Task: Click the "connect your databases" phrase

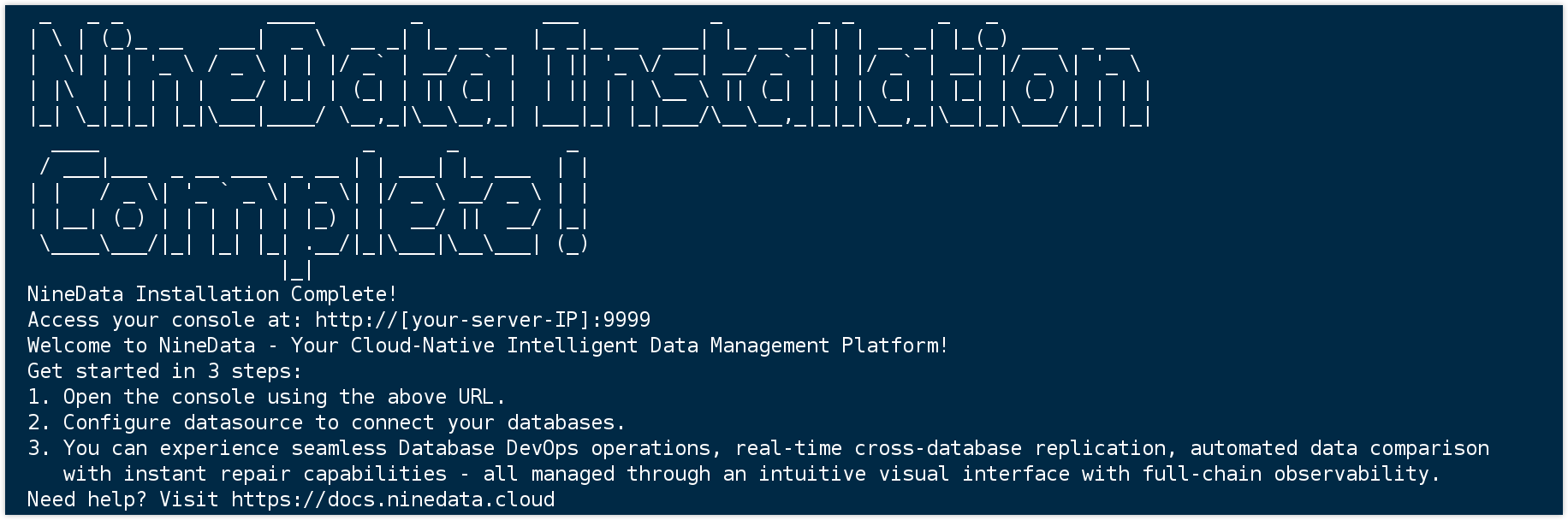Action: click(x=483, y=422)
